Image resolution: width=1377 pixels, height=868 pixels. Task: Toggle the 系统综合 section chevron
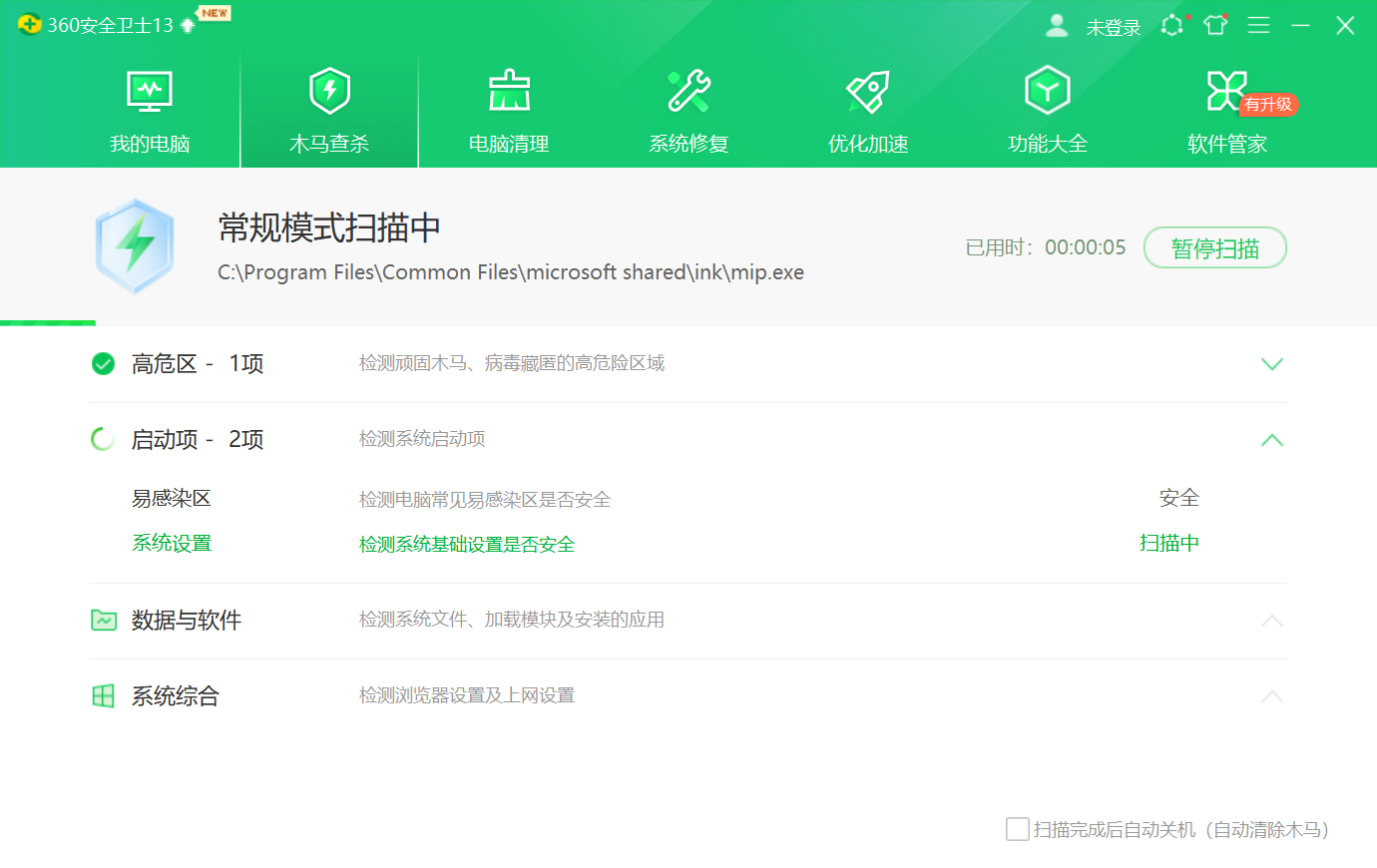pyautogui.click(x=1272, y=695)
